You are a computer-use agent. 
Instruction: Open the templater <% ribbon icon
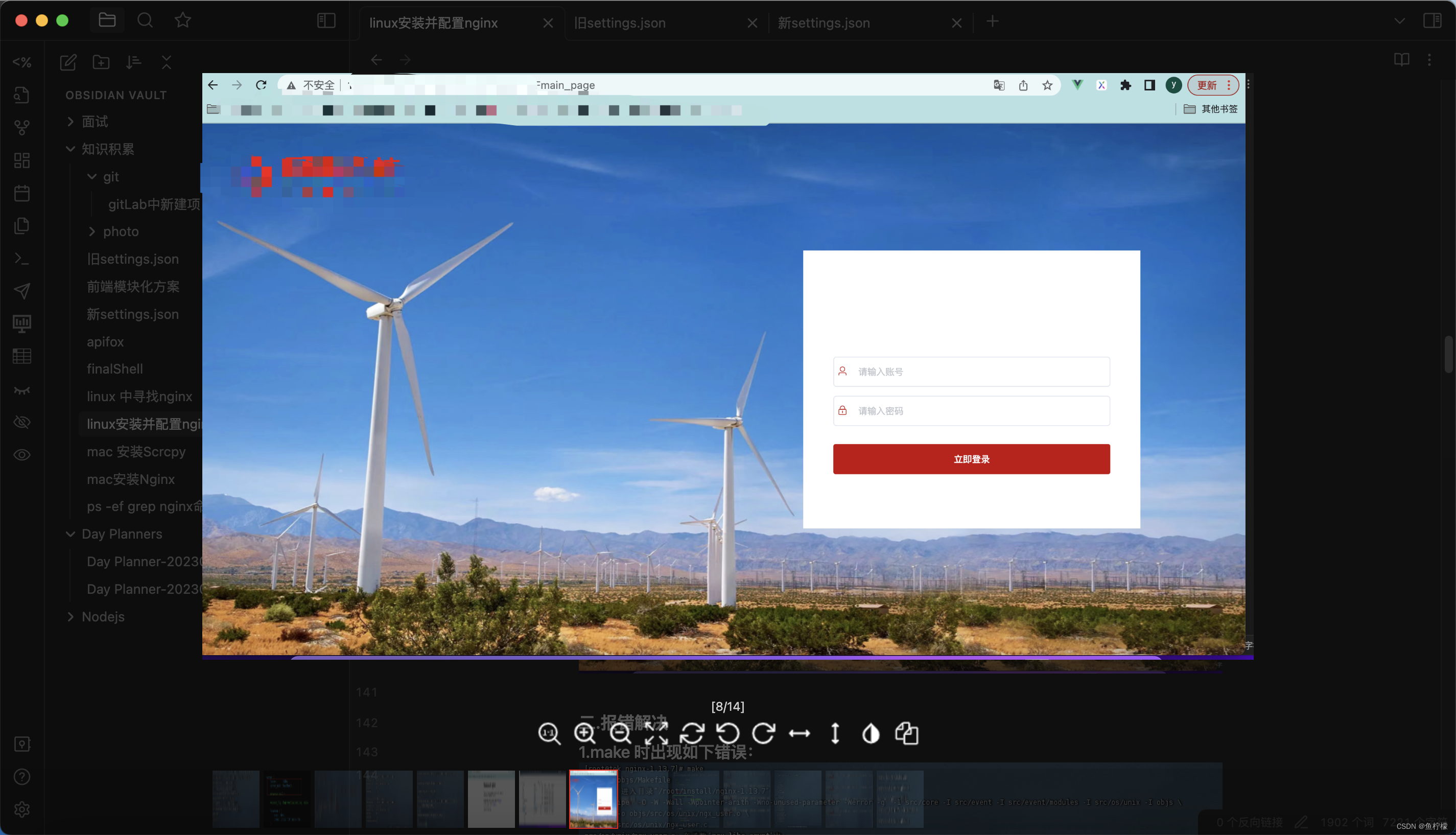(22, 62)
